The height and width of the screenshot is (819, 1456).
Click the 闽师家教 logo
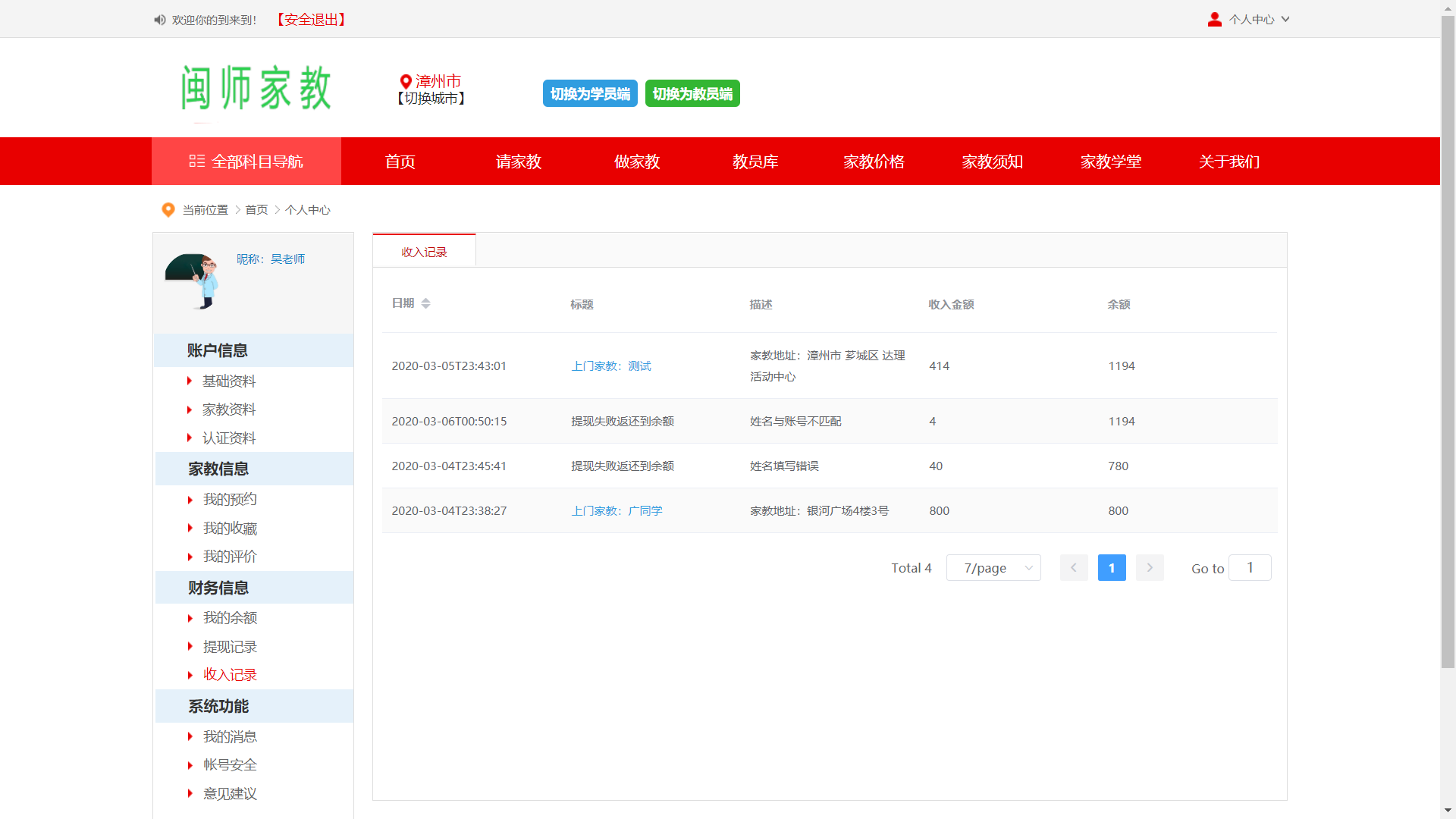coord(256,88)
